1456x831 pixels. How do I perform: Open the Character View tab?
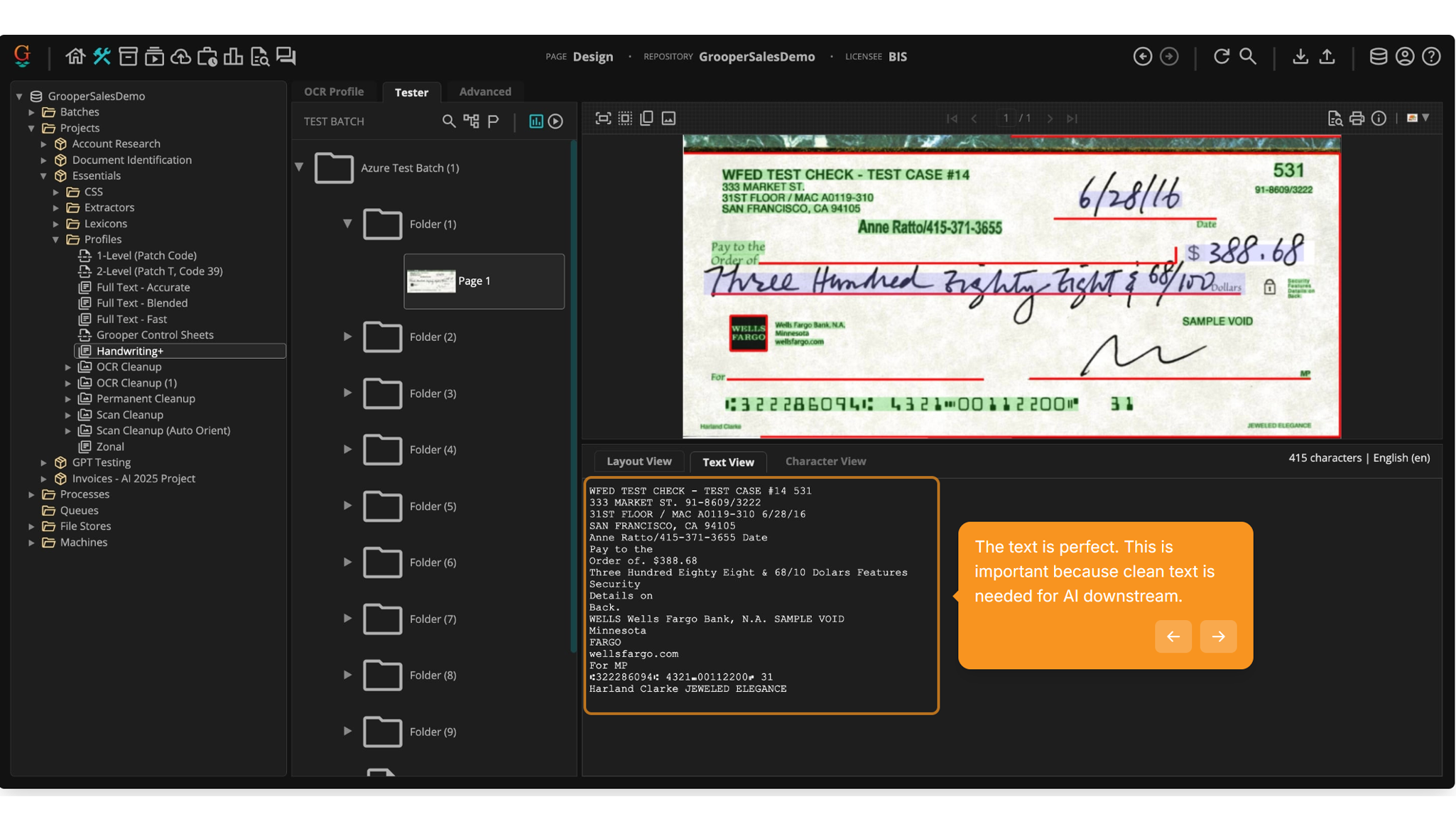(x=825, y=462)
